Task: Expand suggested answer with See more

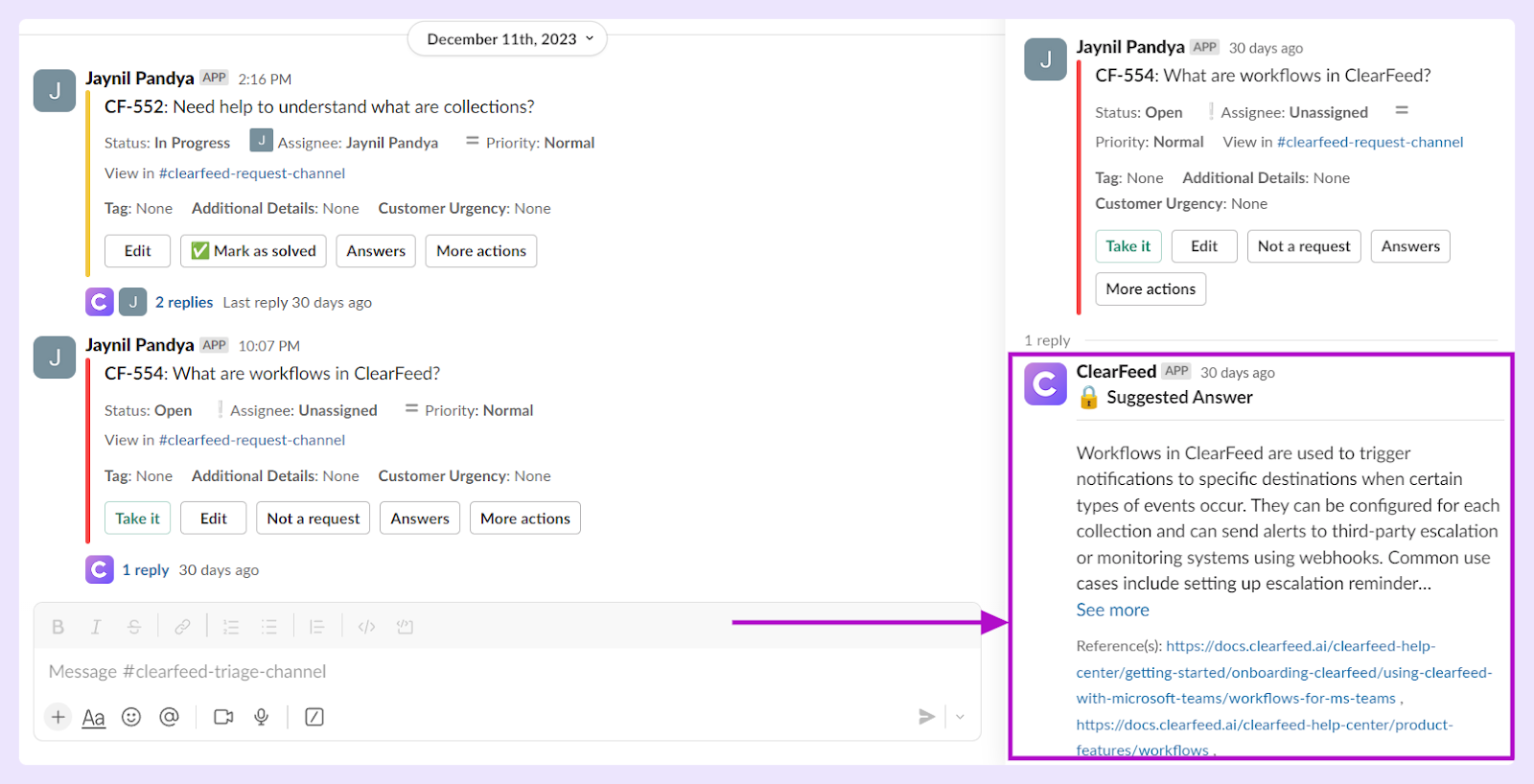Action: [x=1112, y=610]
